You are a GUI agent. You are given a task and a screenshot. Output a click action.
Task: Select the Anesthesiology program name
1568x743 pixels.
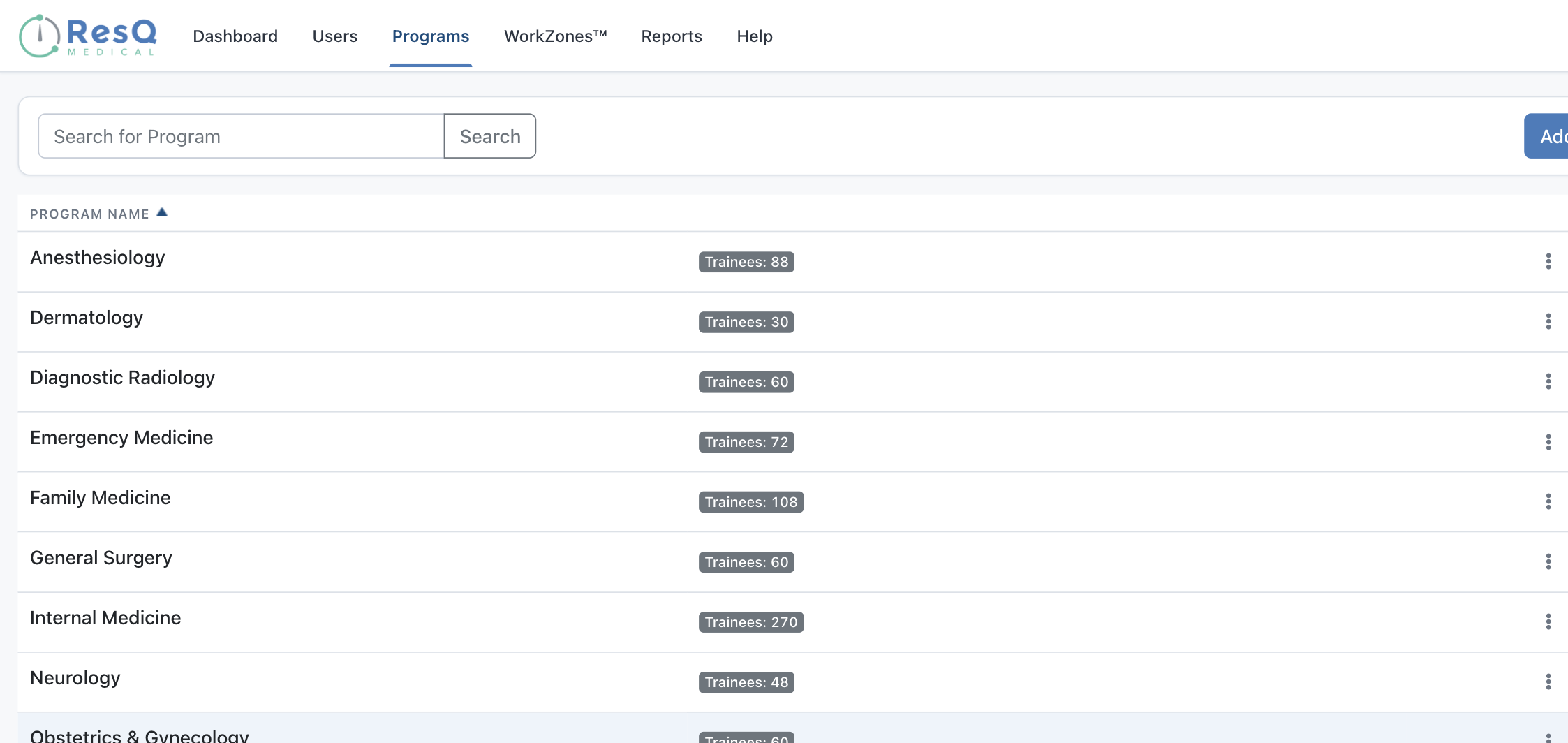coord(98,258)
